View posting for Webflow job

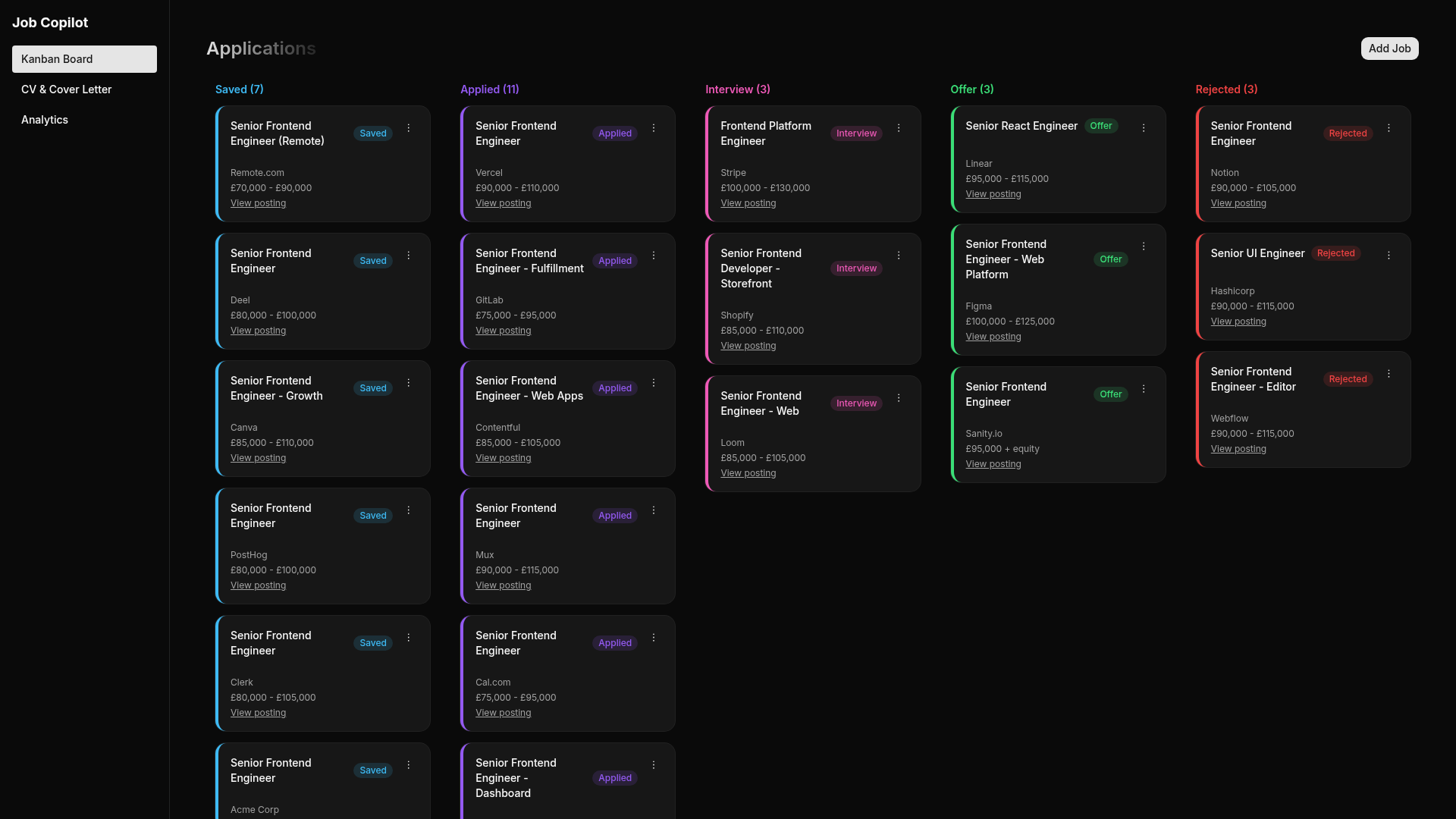coord(1238,449)
